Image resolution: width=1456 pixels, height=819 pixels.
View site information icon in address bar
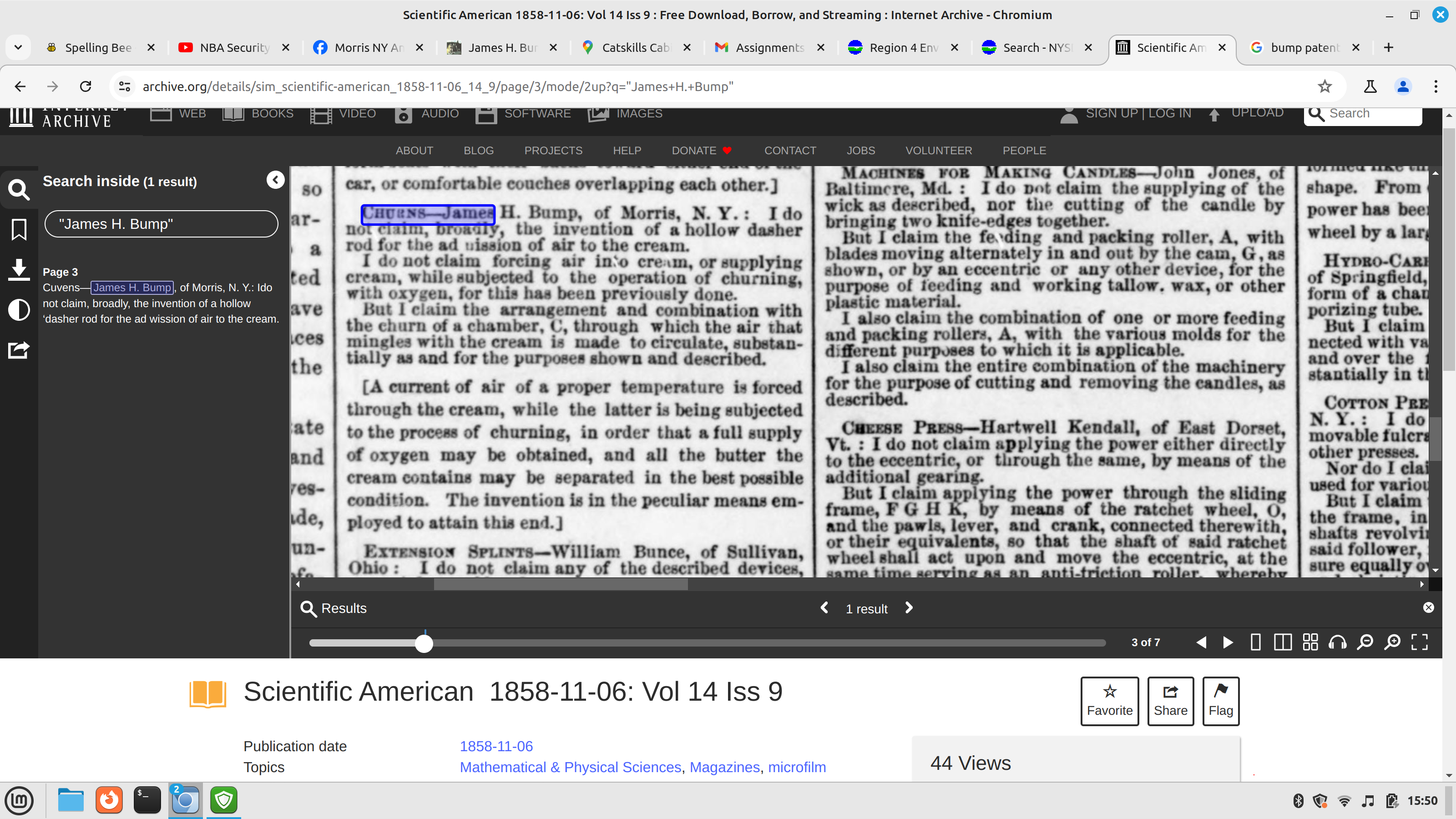[124, 86]
